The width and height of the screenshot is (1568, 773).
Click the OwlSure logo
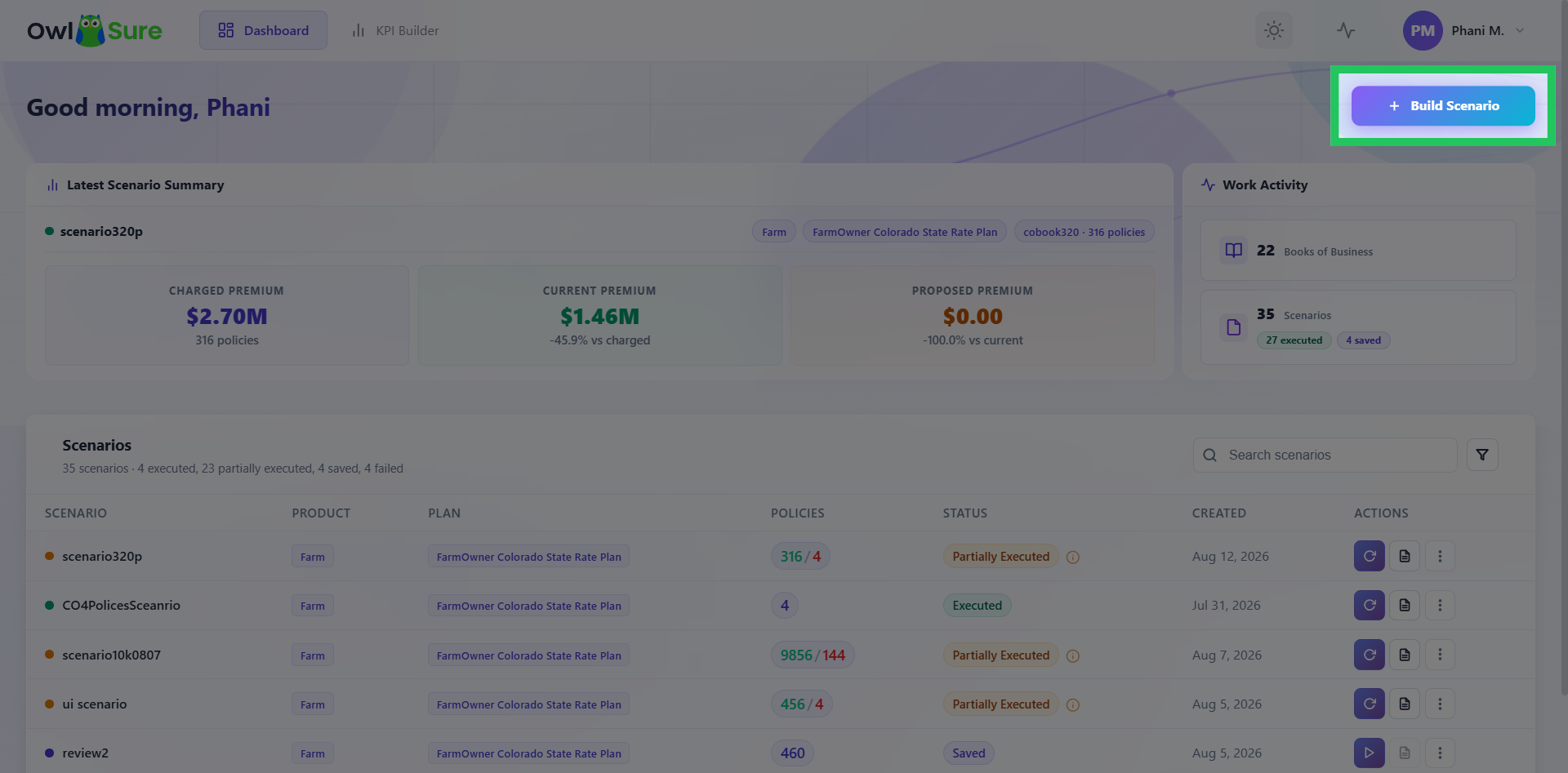(x=95, y=31)
